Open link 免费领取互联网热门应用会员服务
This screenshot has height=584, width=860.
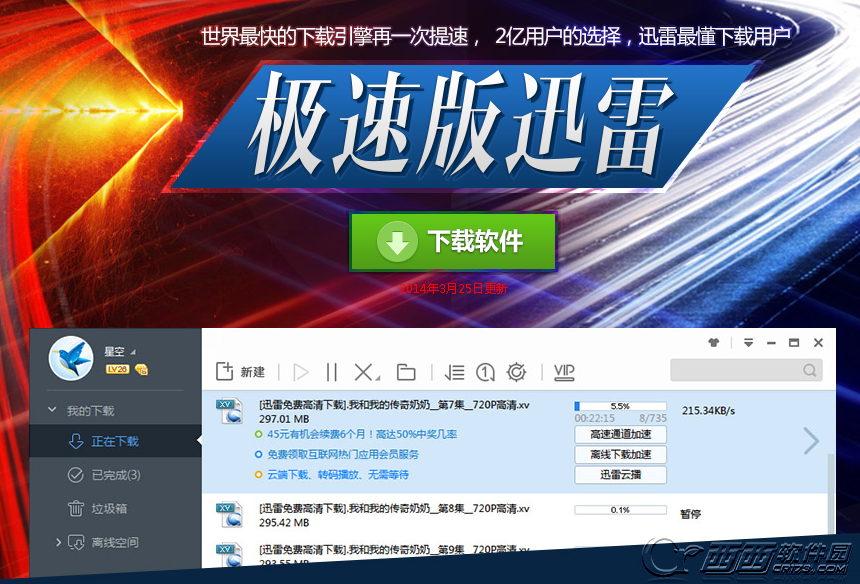point(343,454)
